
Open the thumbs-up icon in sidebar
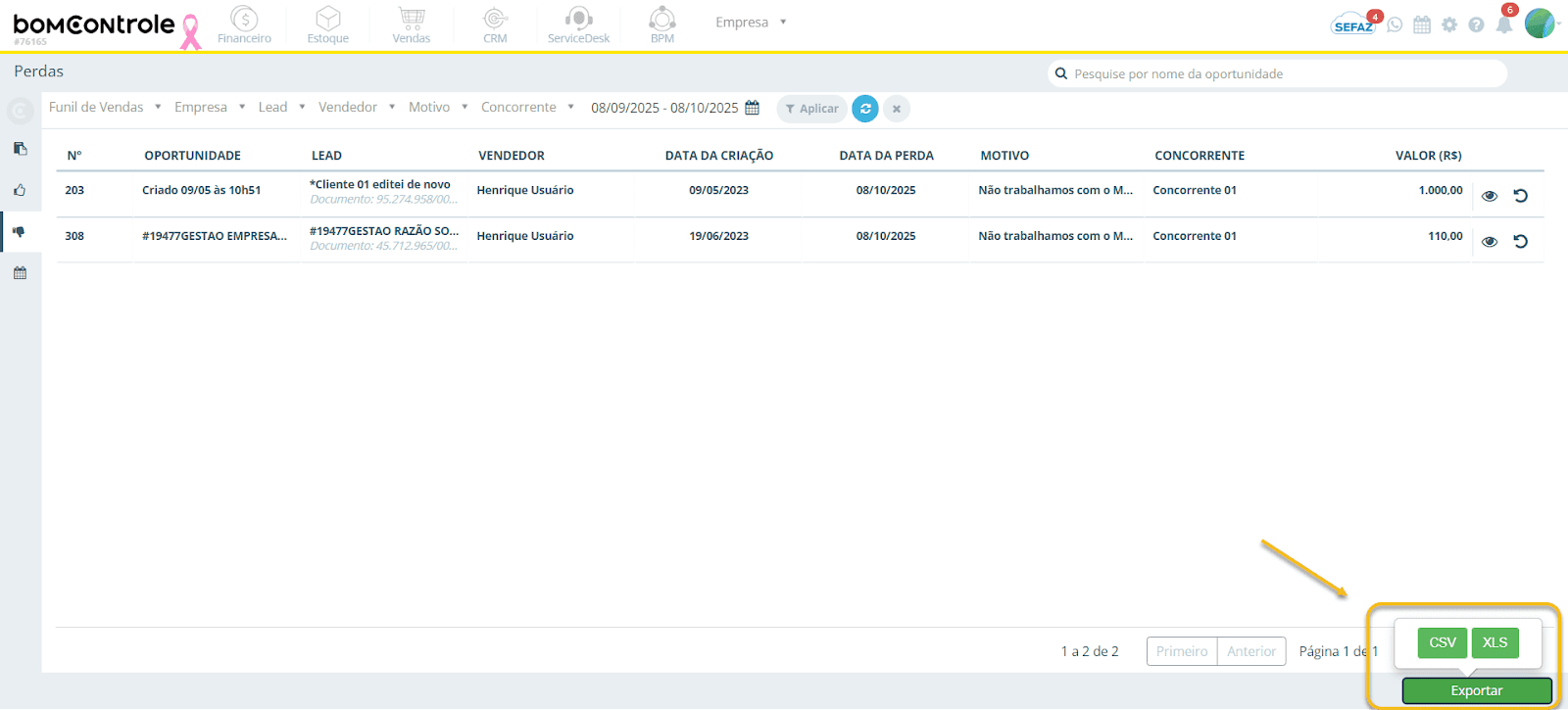click(20, 190)
